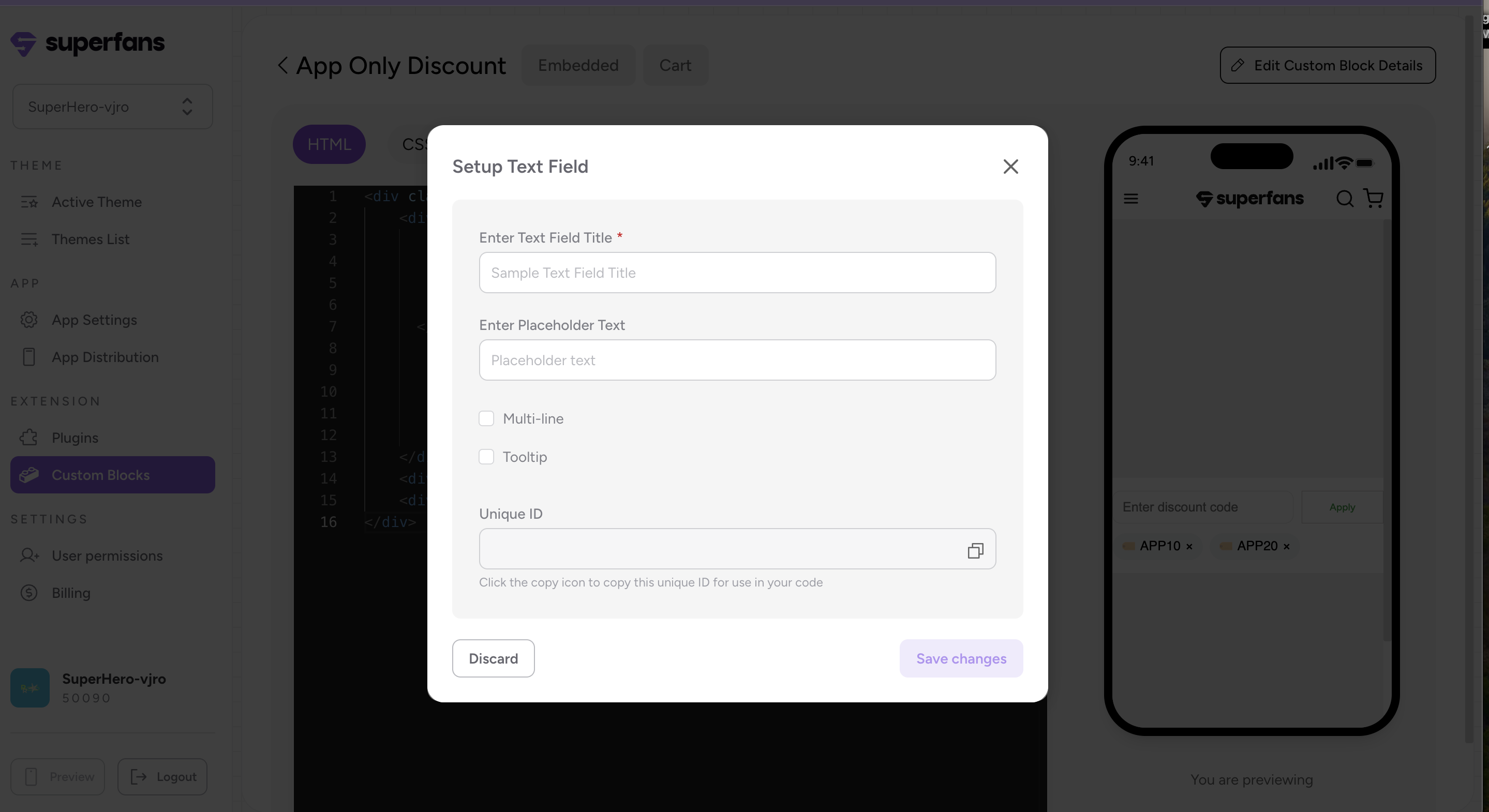Close the Setup Text Field dialog

[1010, 167]
